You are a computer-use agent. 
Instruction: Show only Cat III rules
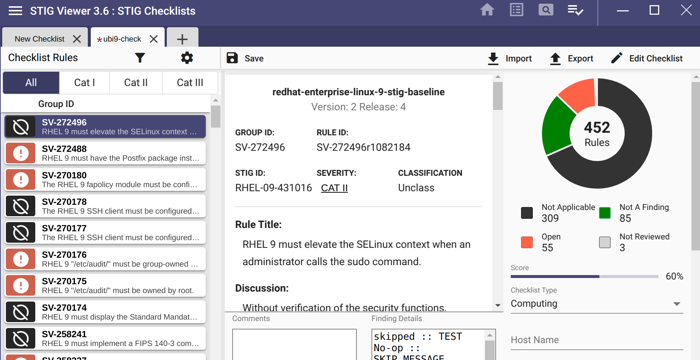click(190, 83)
